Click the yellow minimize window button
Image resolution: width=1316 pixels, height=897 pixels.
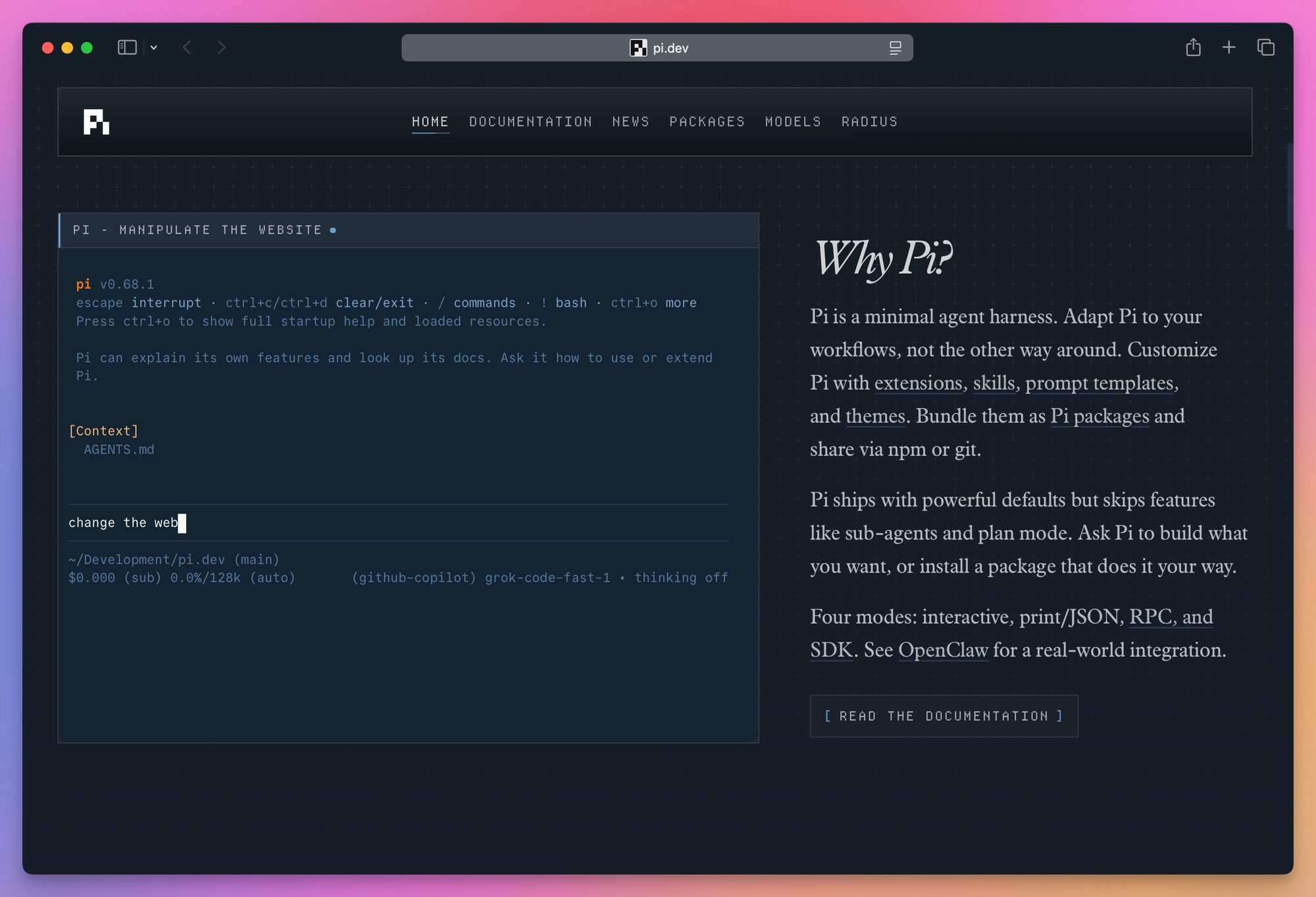67,47
